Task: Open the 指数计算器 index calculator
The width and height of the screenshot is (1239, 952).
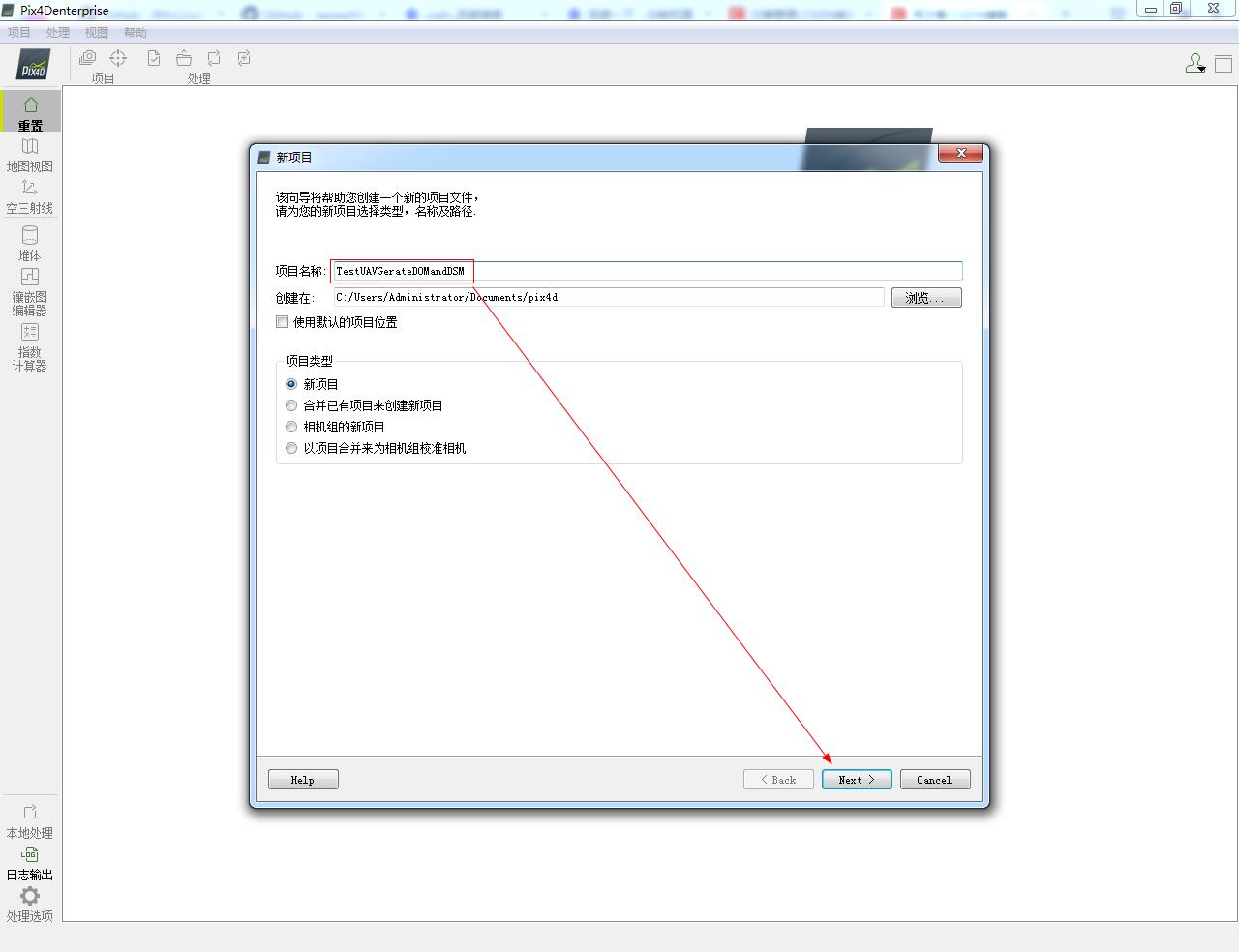Action: pyautogui.click(x=30, y=346)
